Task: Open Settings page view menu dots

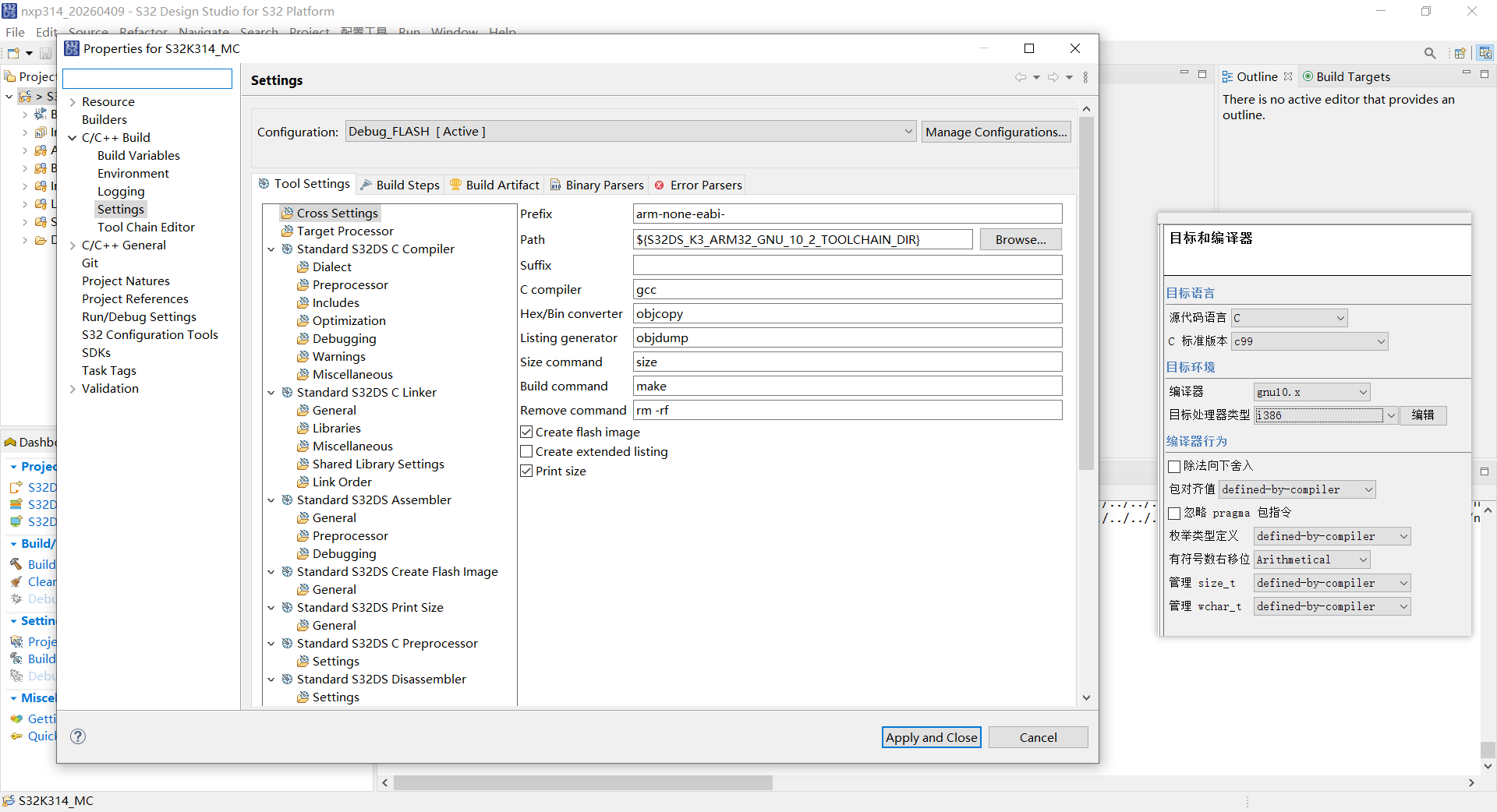Action: coord(1085,77)
